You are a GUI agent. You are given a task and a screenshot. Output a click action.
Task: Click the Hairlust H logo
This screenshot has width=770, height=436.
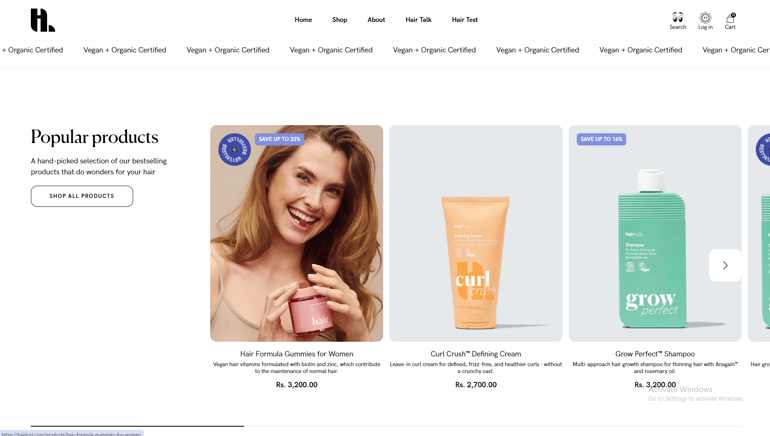click(x=43, y=20)
